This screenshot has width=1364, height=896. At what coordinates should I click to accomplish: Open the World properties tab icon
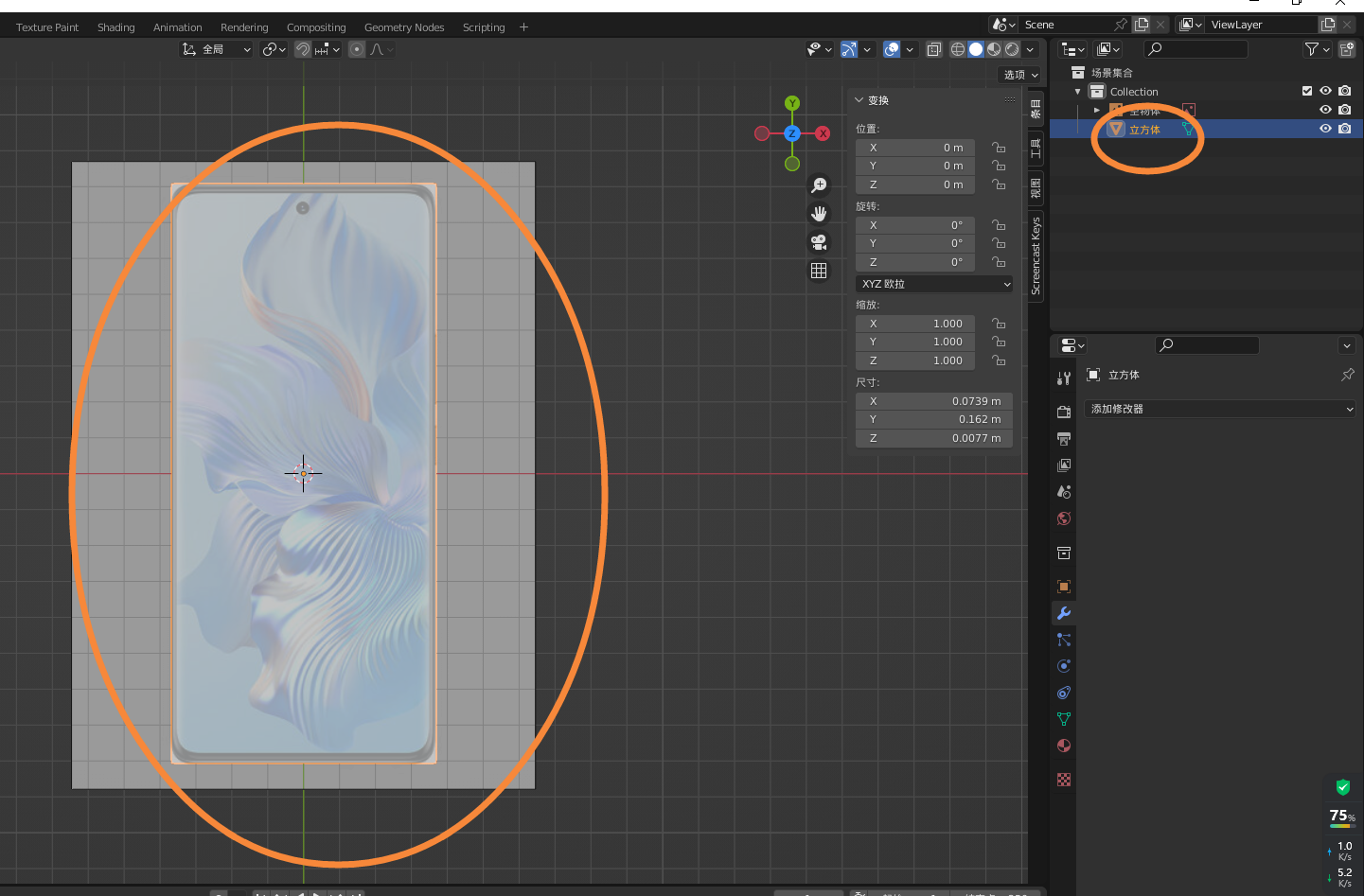pos(1064,518)
